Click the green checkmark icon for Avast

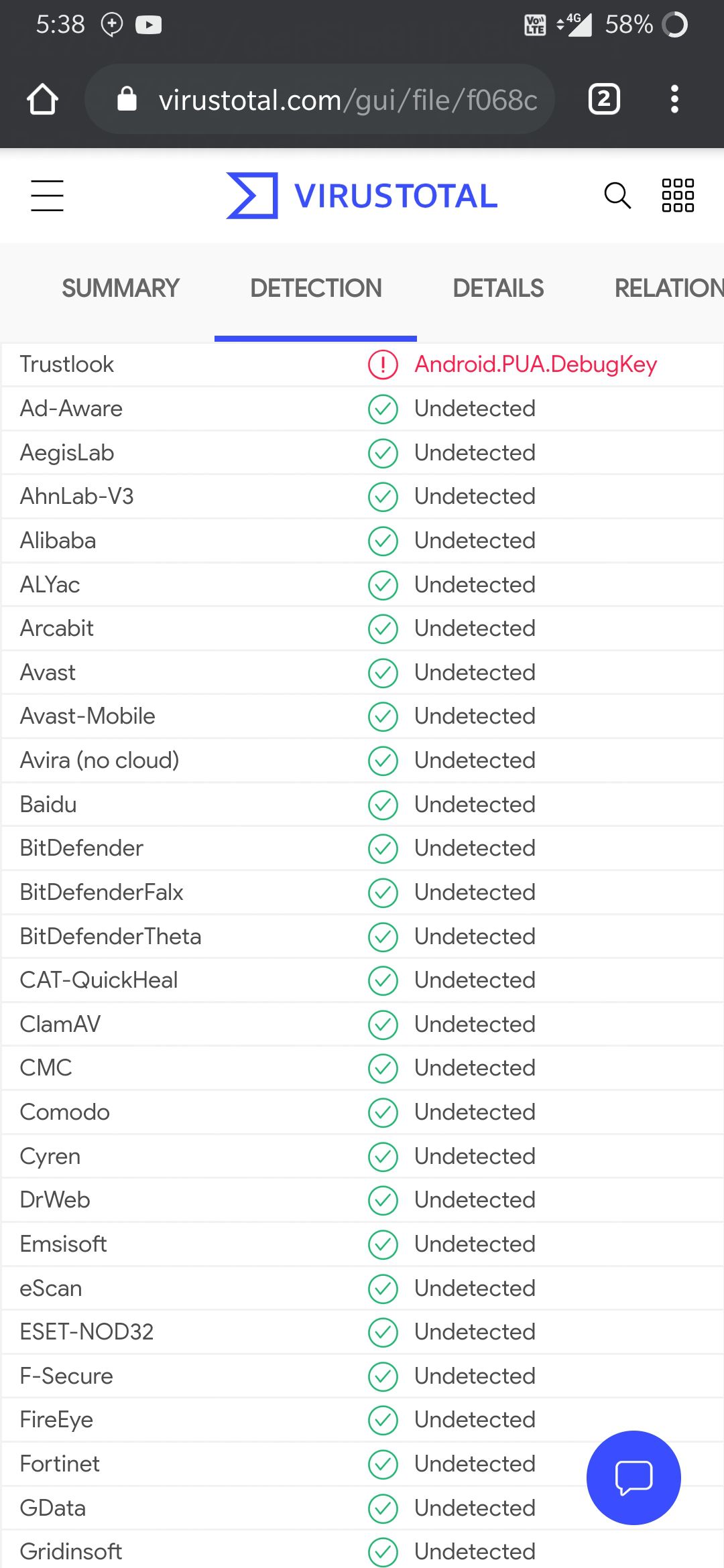pyautogui.click(x=383, y=673)
